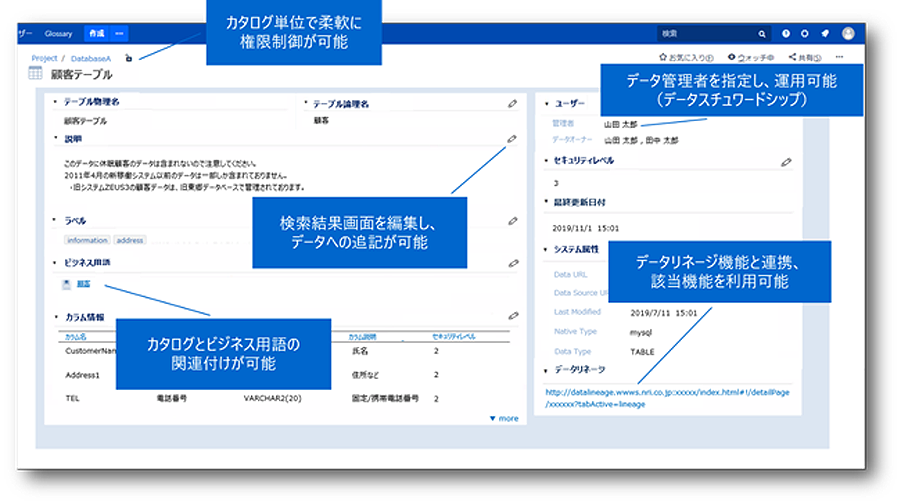Open the dropdown next to 作成 button
The height and width of the screenshot is (504, 901).
[120, 33]
